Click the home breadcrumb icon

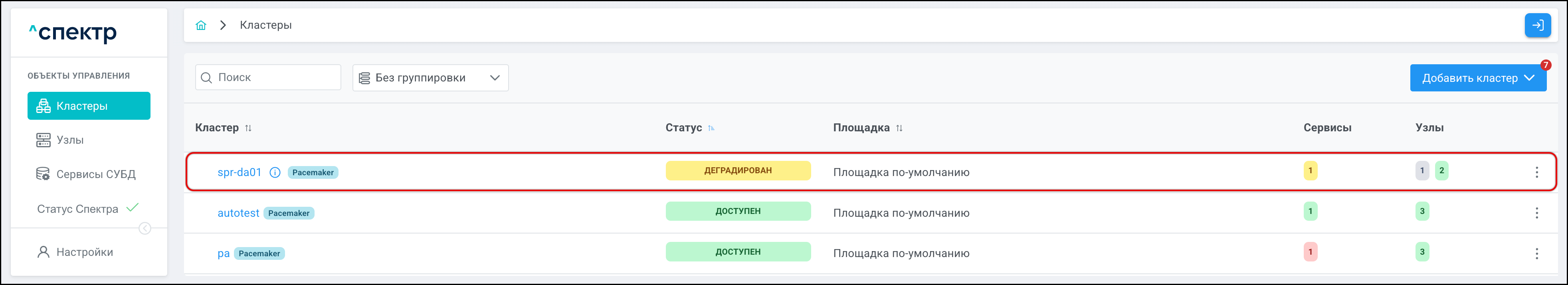click(x=201, y=25)
